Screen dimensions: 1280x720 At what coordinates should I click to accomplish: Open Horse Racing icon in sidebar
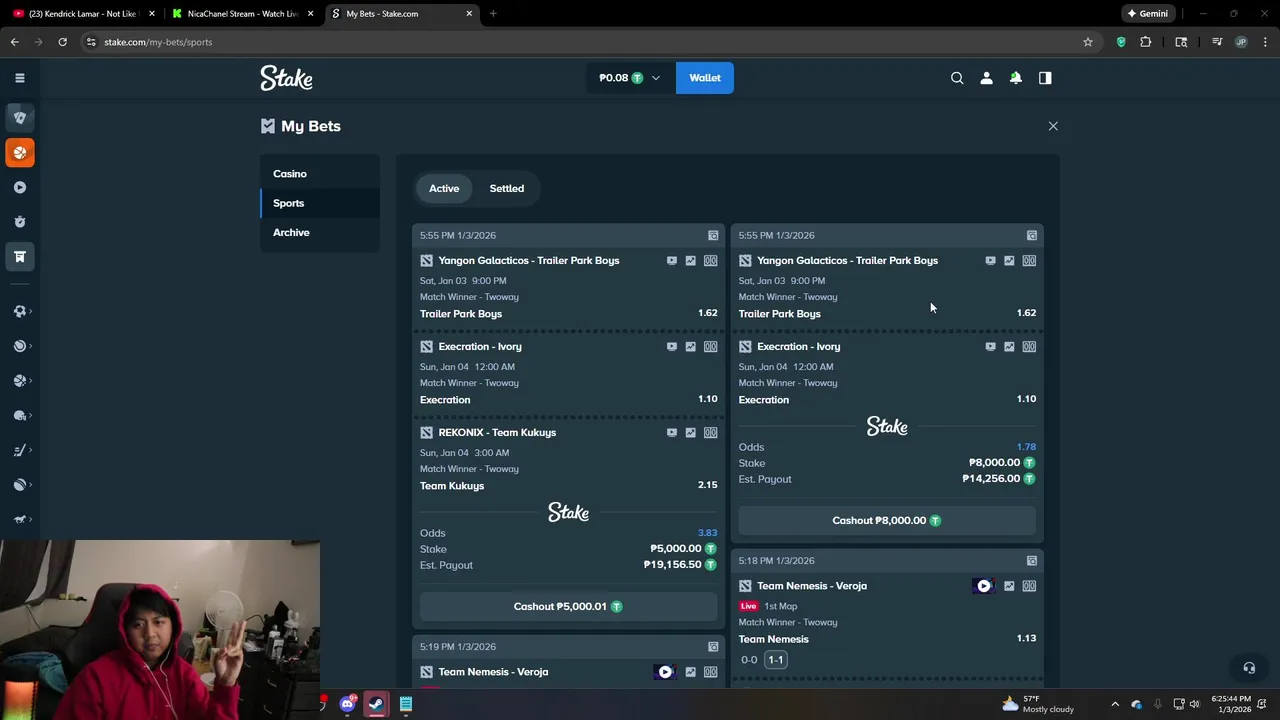[x=19, y=519]
